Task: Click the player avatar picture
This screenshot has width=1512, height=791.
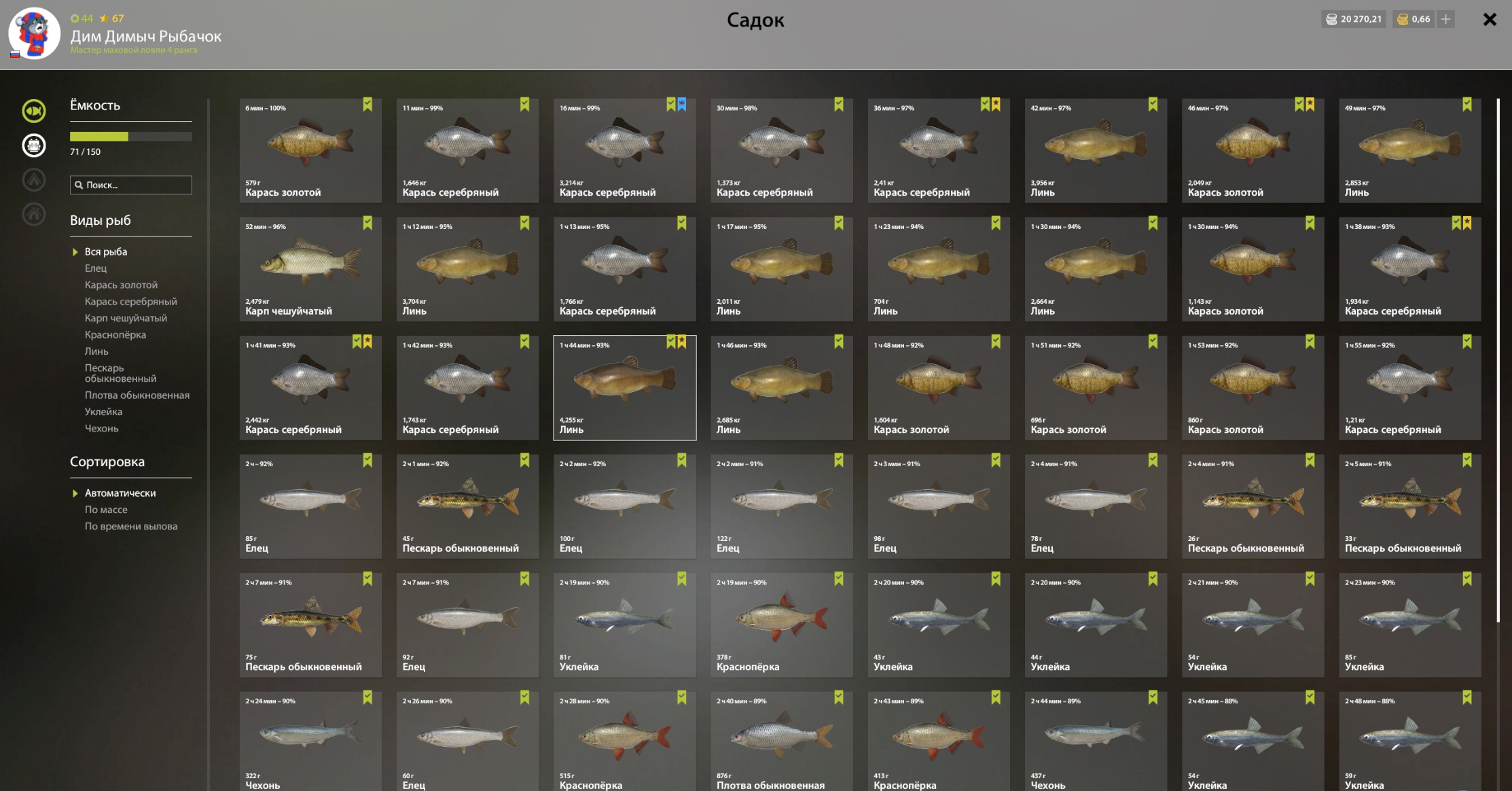Action: click(34, 33)
